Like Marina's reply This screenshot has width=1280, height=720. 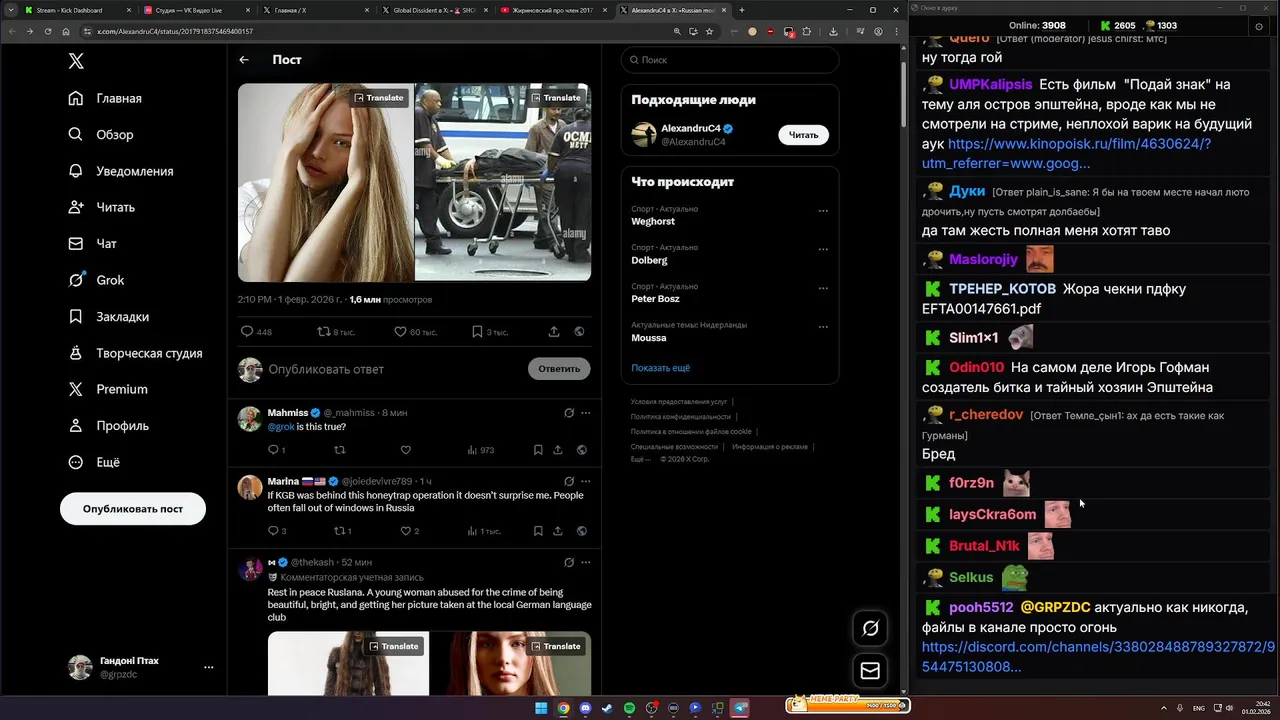click(405, 531)
